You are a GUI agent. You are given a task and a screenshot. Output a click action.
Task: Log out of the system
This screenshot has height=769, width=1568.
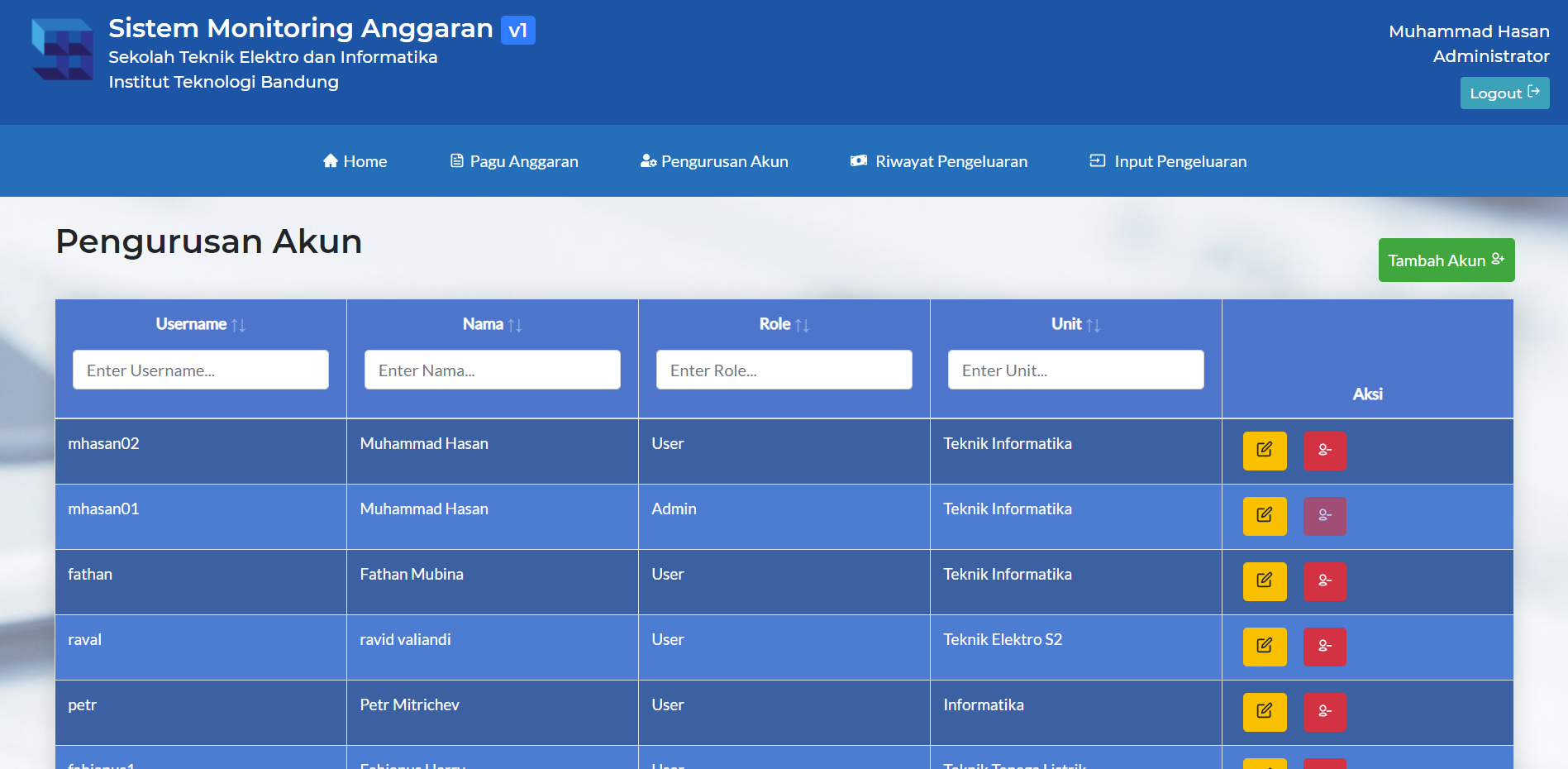pos(1504,93)
